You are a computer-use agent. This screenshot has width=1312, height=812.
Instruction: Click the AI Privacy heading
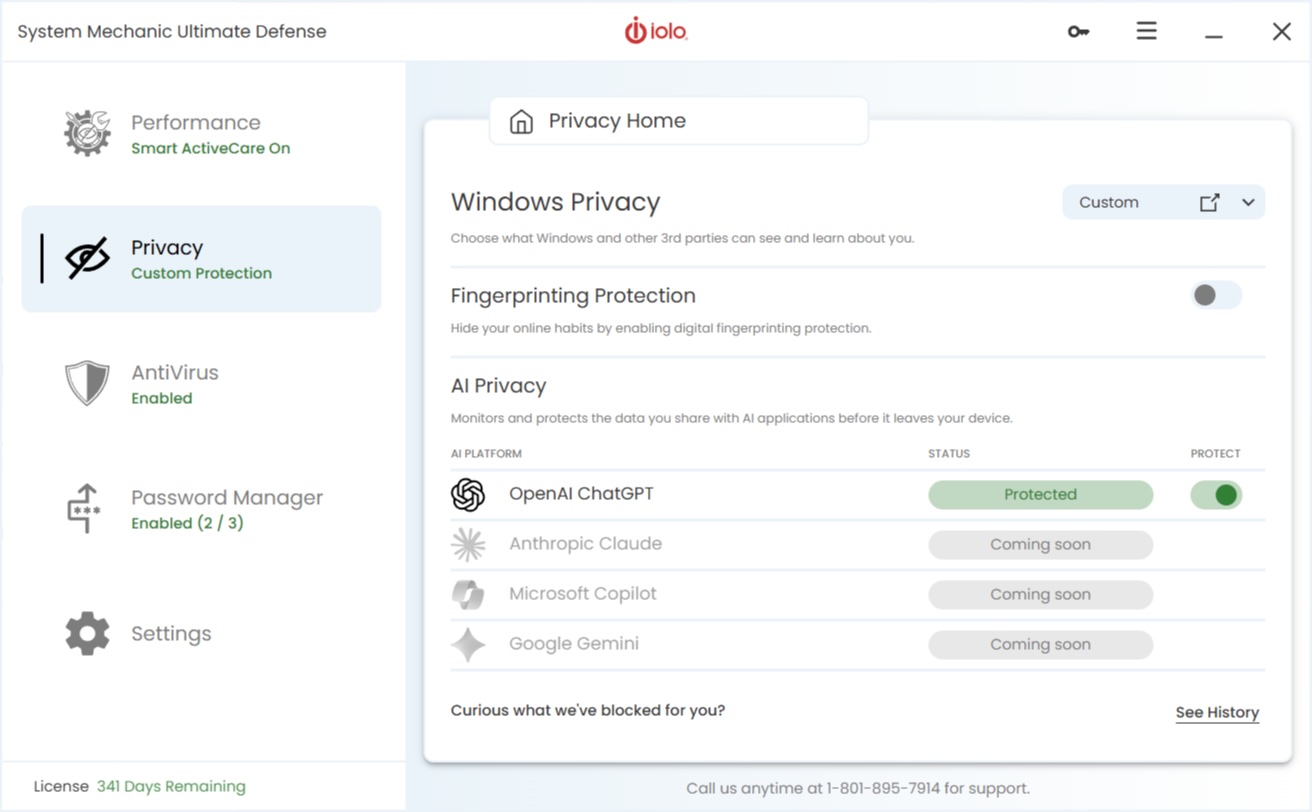(498, 386)
